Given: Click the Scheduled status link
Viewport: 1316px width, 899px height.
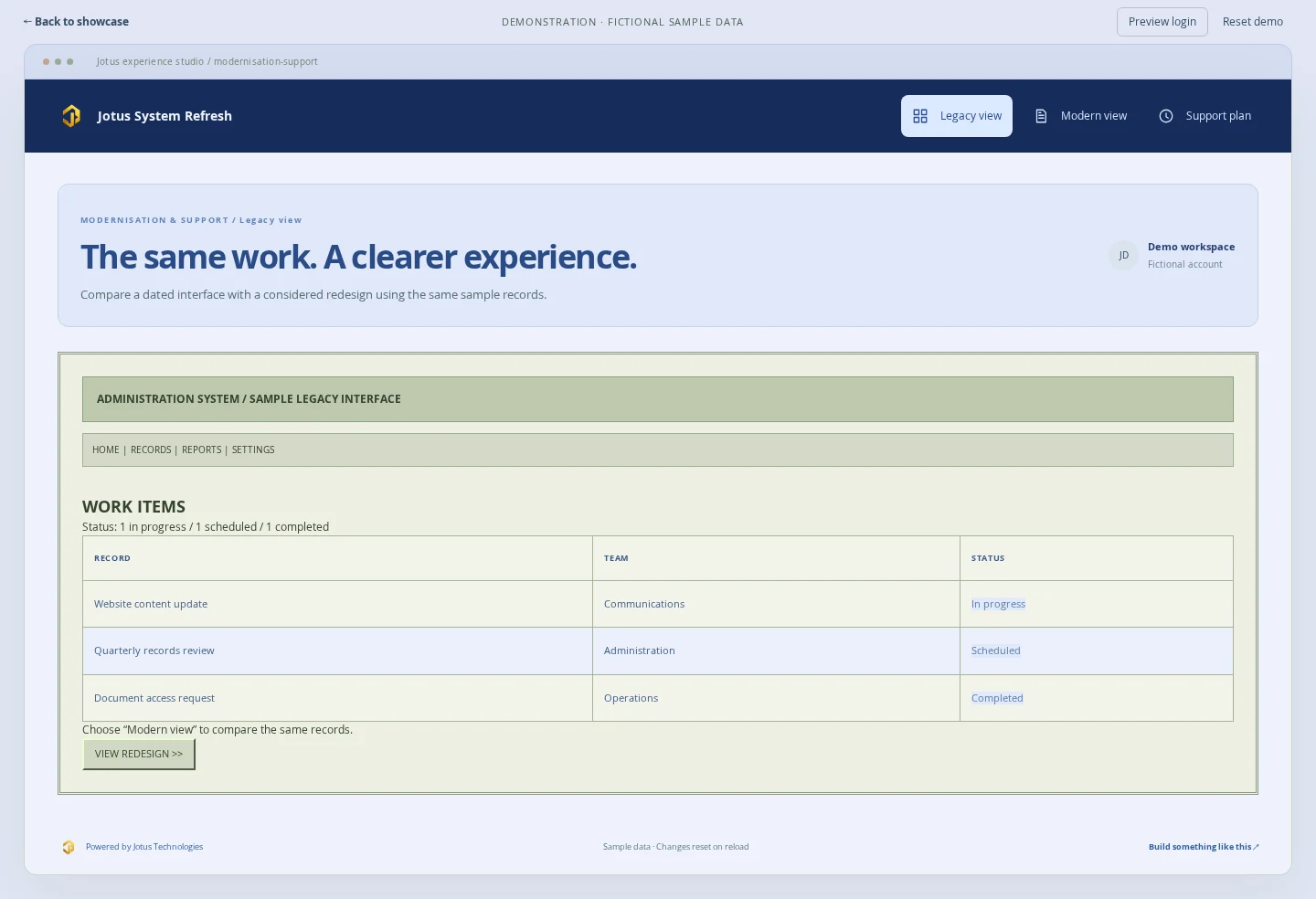Looking at the screenshot, I should [996, 650].
